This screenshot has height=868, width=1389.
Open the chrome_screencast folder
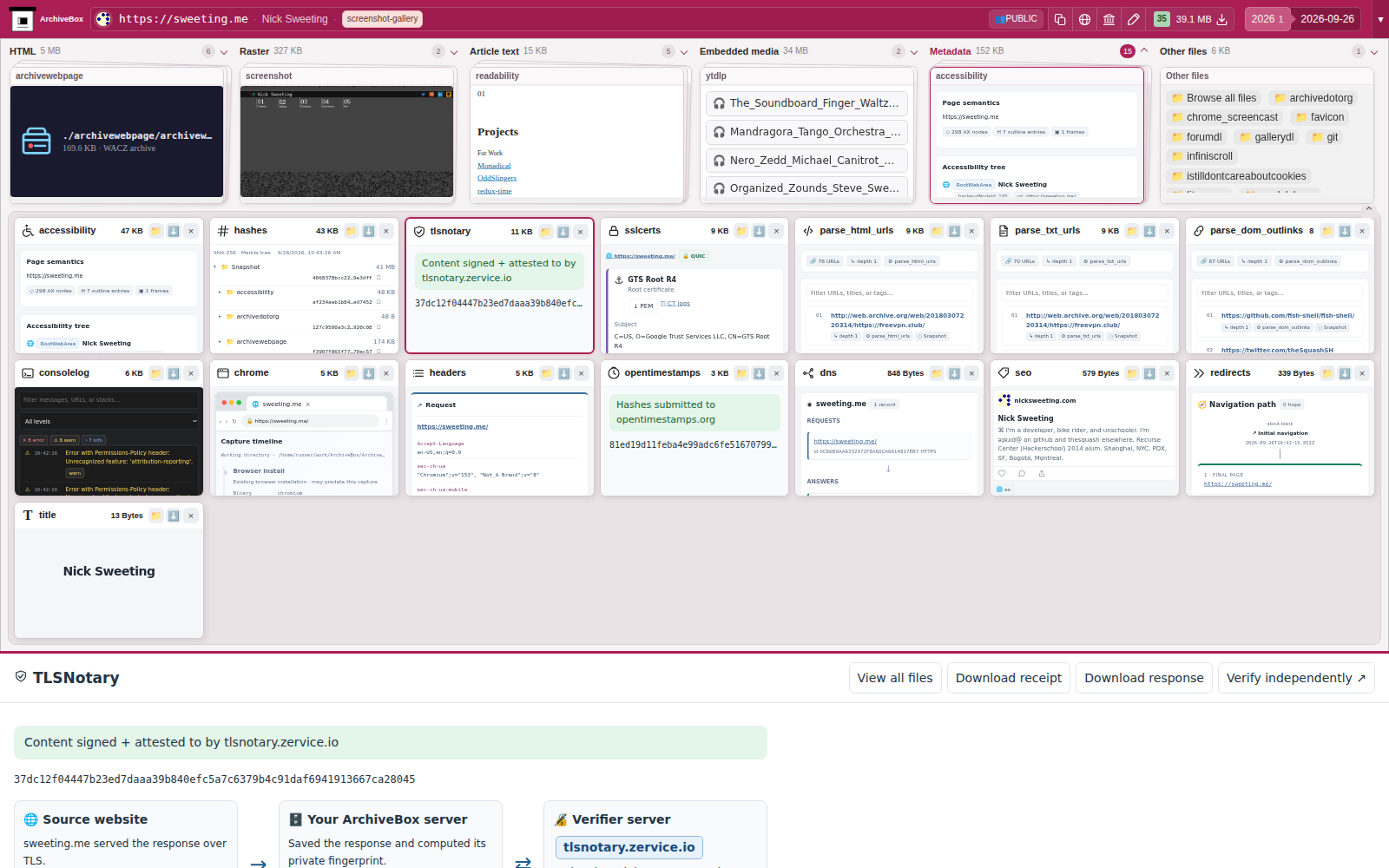tap(1224, 117)
